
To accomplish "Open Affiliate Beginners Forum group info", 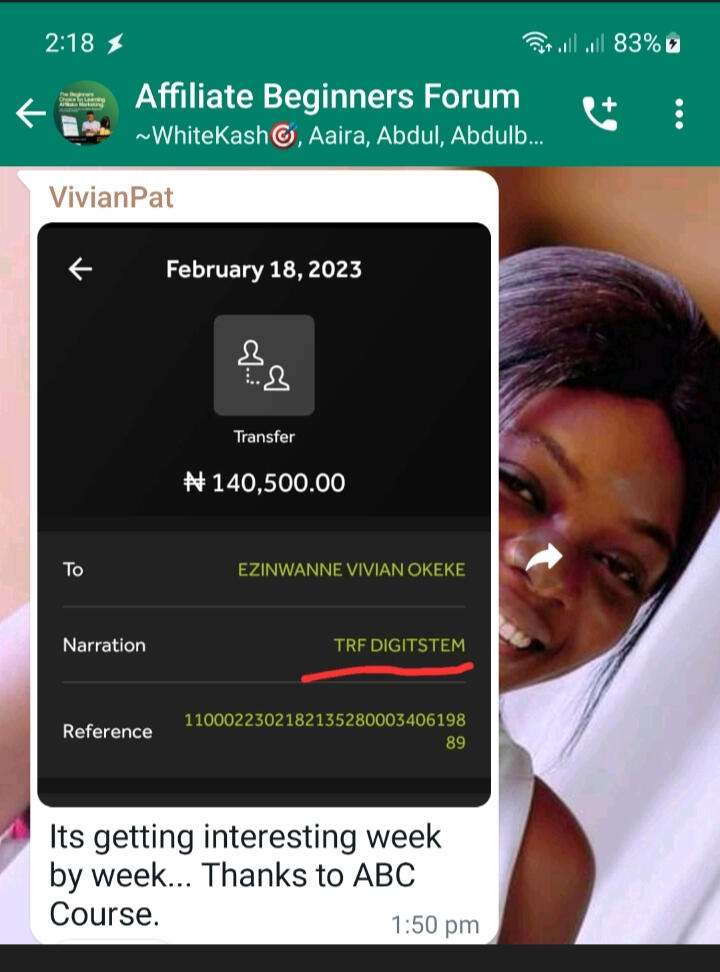I will coord(327,97).
